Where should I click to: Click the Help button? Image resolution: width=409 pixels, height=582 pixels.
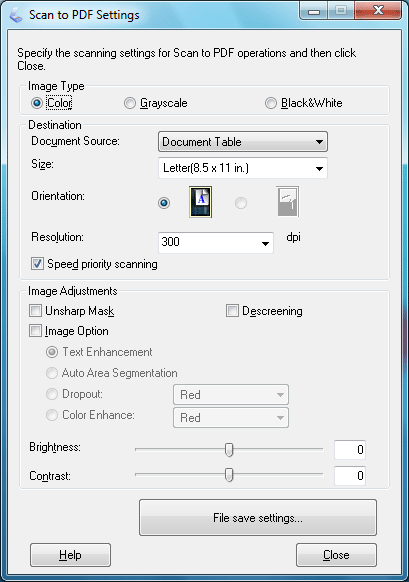[x=70, y=555]
